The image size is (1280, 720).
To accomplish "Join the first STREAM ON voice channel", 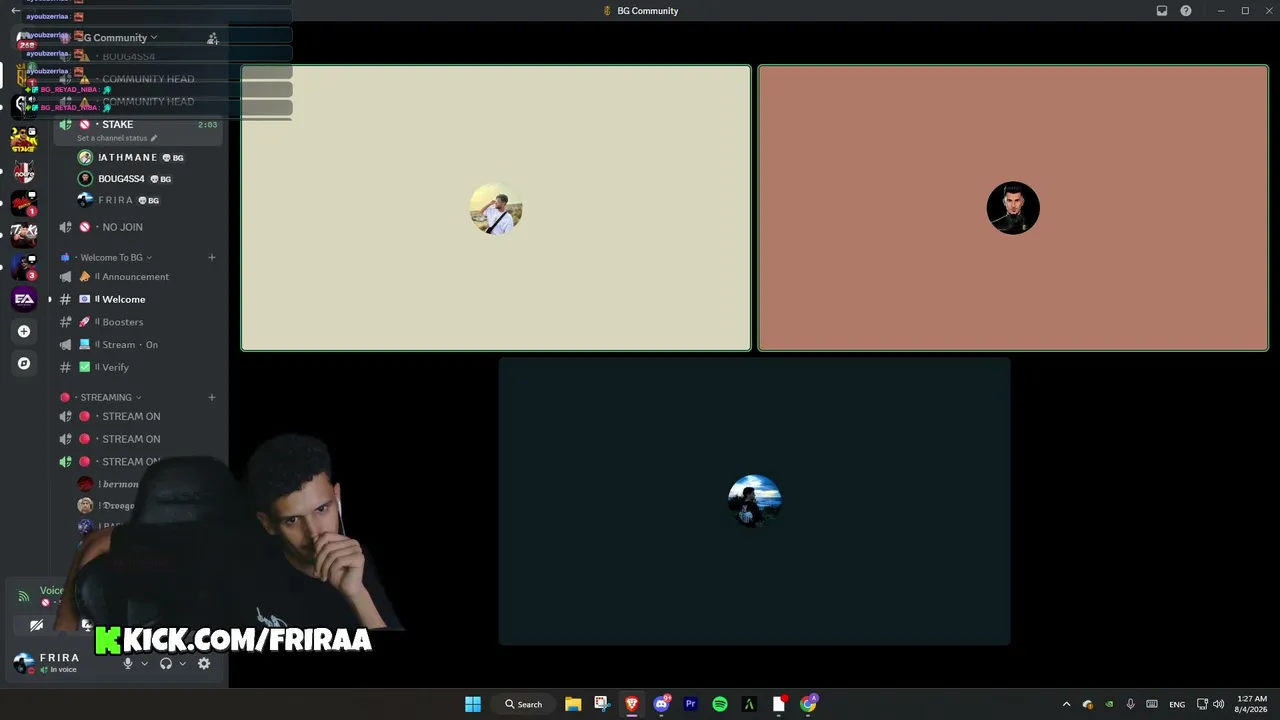I will click(x=139, y=416).
